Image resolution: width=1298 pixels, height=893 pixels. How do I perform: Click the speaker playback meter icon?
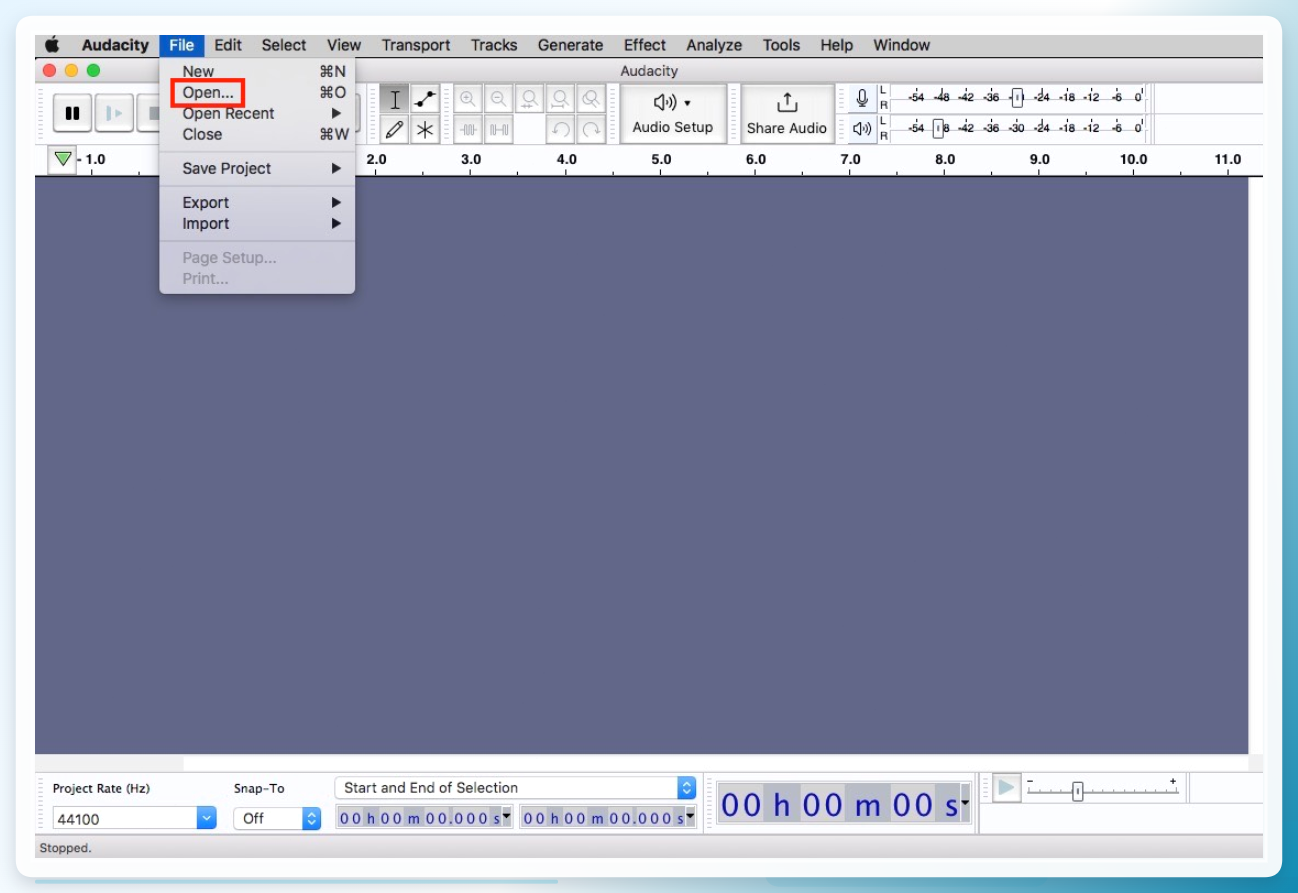pyautogui.click(x=863, y=129)
